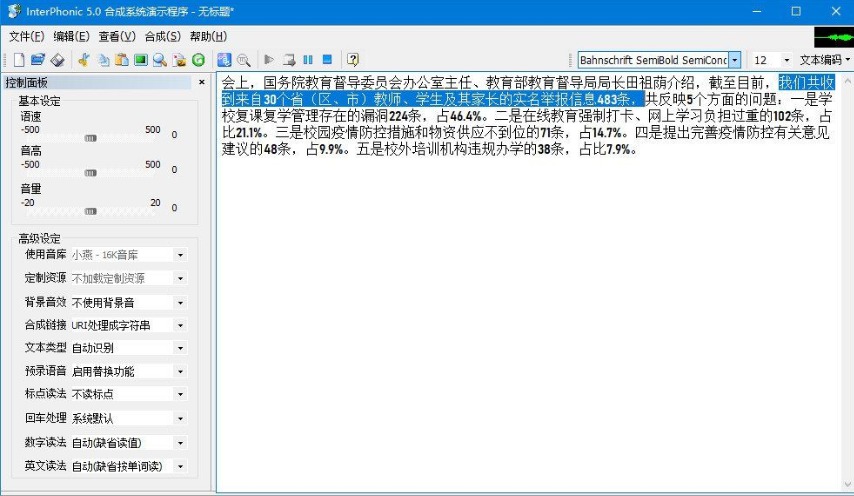Click the New document icon

click(x=18, y=60)
